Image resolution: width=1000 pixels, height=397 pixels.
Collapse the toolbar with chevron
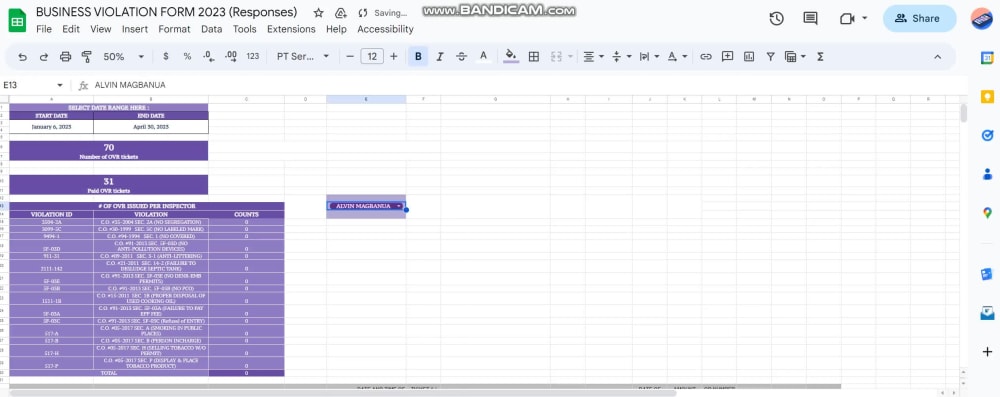(x=938, y=56)
